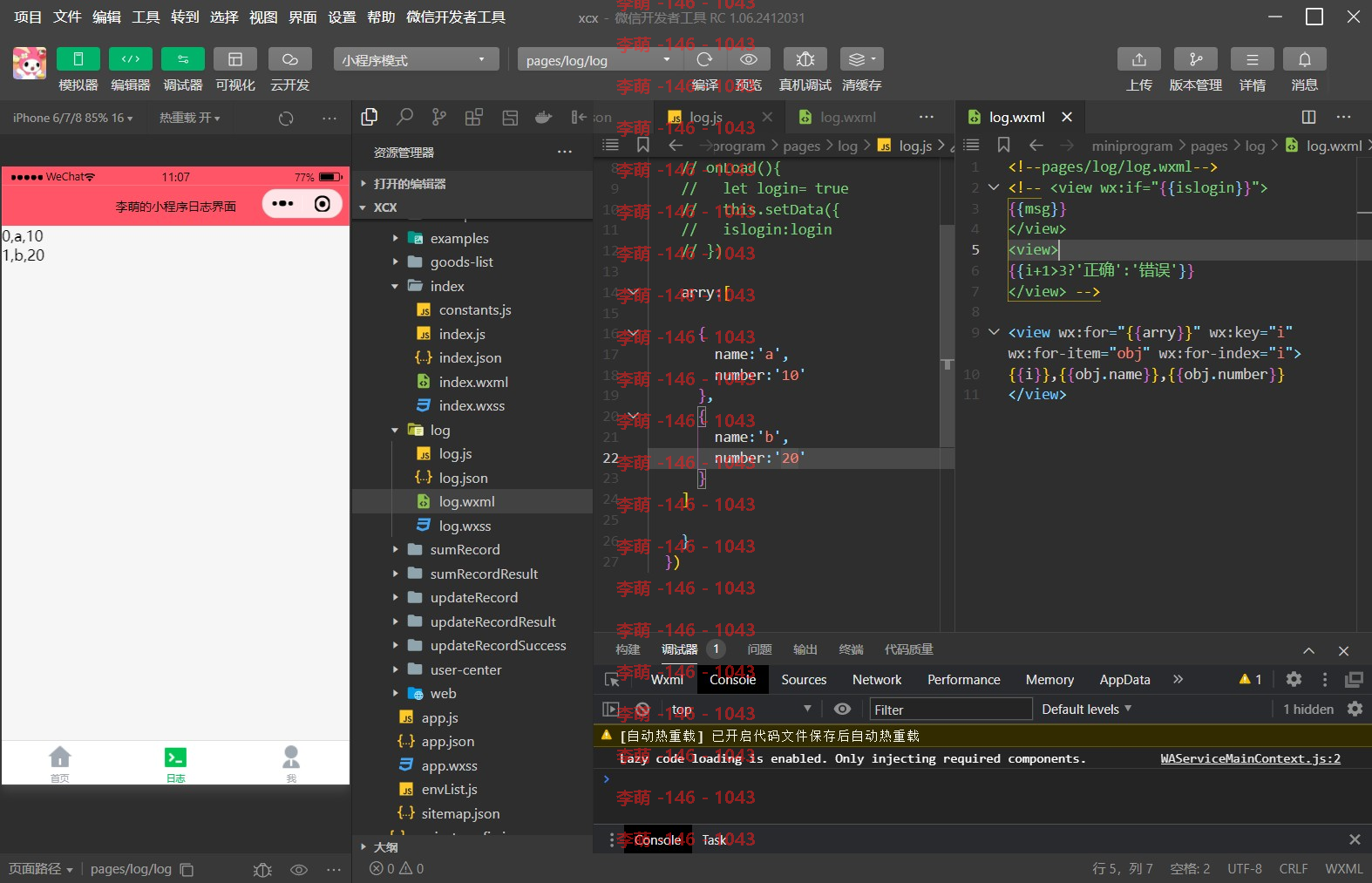The height and width of the screenshot is (883, 1372).
Task: Close the active log.wxml tab
Action: (x=1067, y=117)
